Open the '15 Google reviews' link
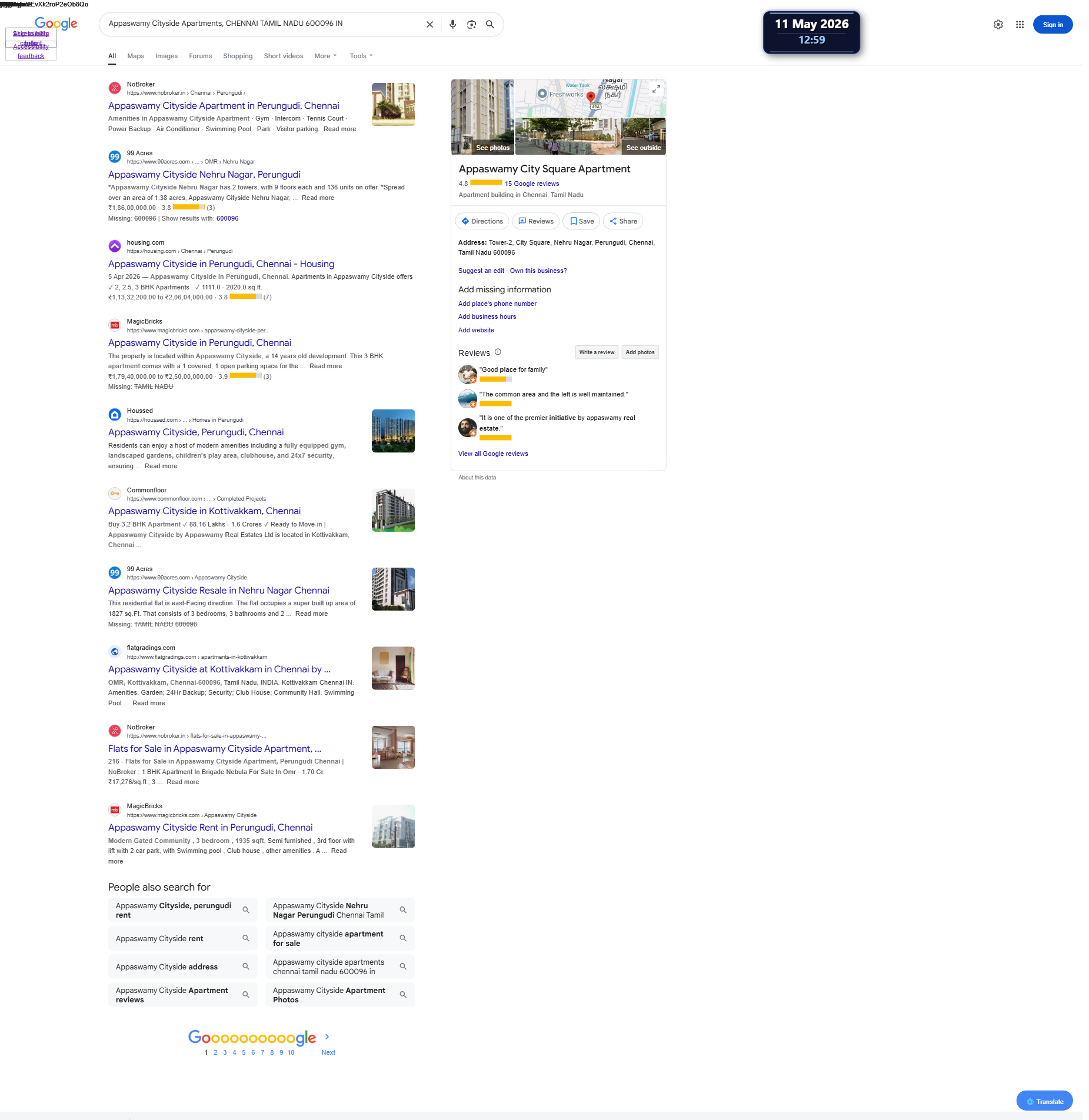This screenshot has height=1120, width=1089. (532, 184)
